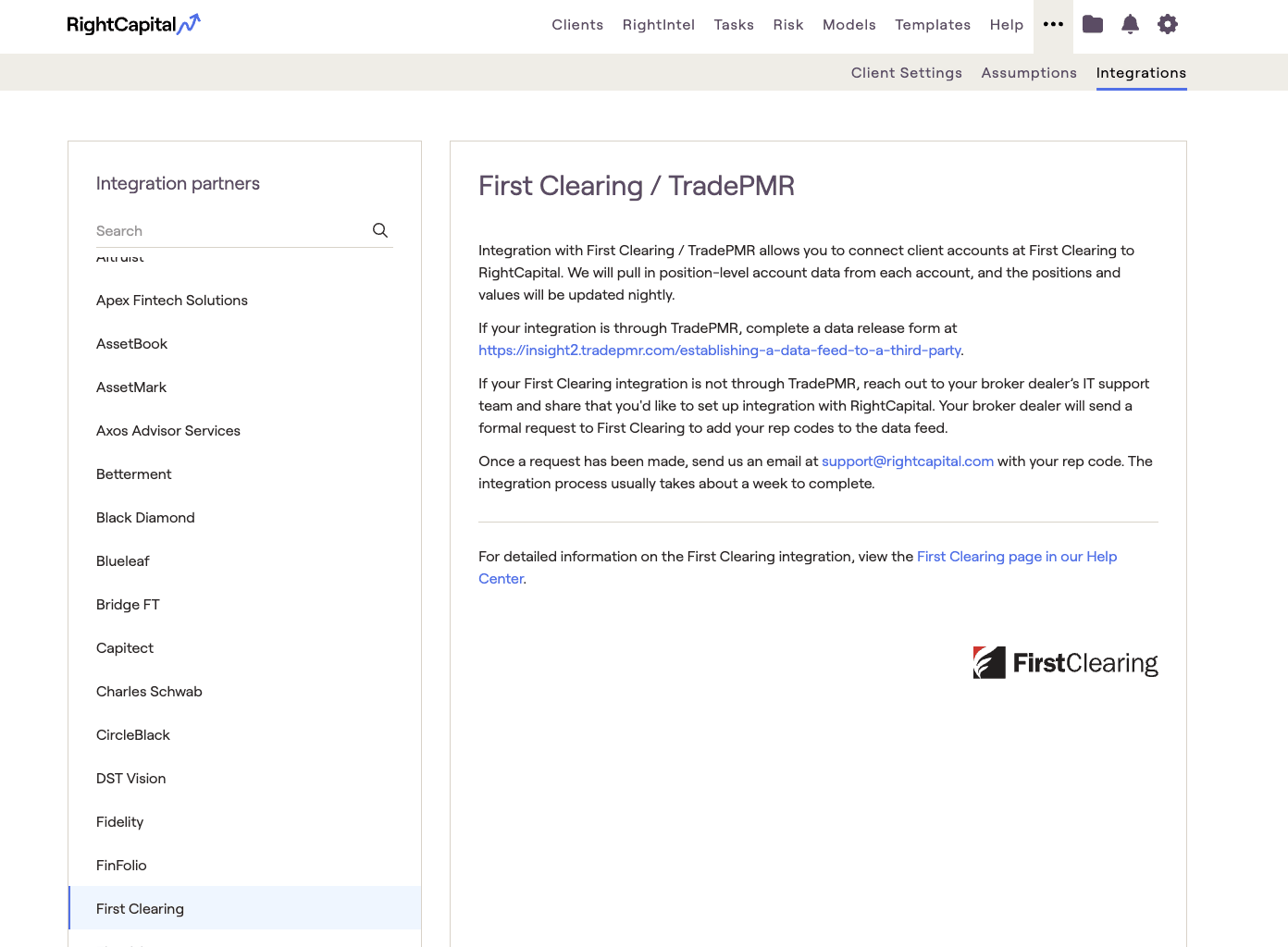The height and width of the screenshot is (947, 1288).
Task: Open the settings gear icon
Action: (1168, 25)
